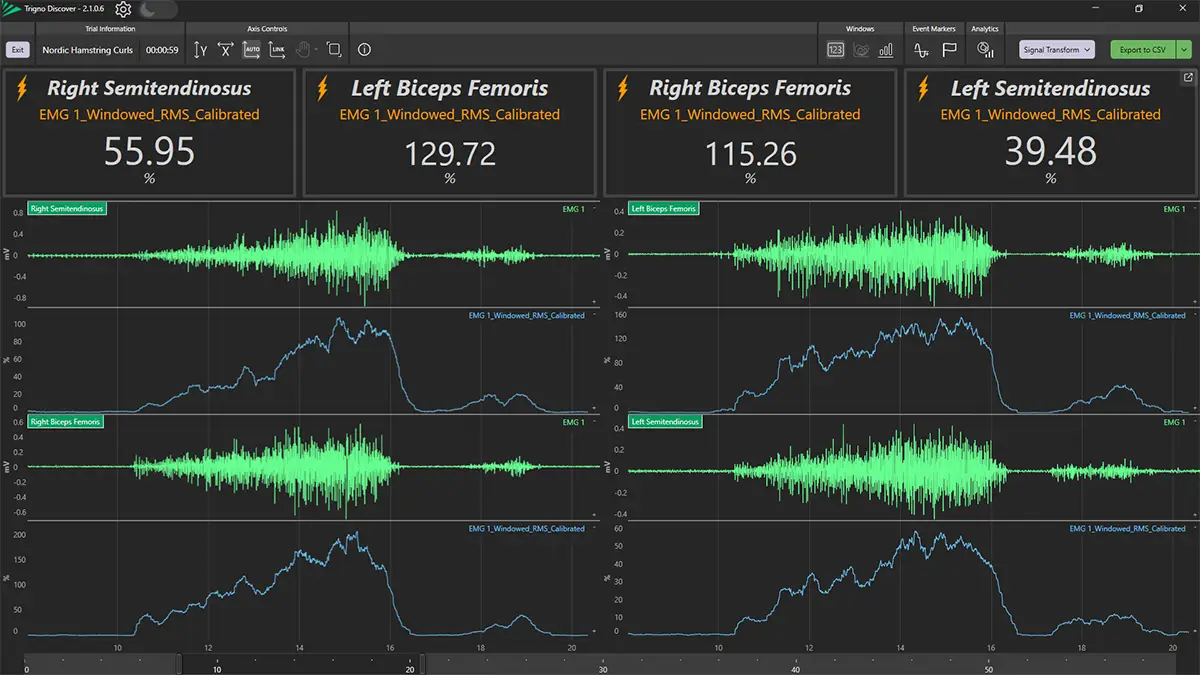Viewport: 1200px width, 675px height.
Task: Open the info circle icon
Action: [x=364, y=50]
